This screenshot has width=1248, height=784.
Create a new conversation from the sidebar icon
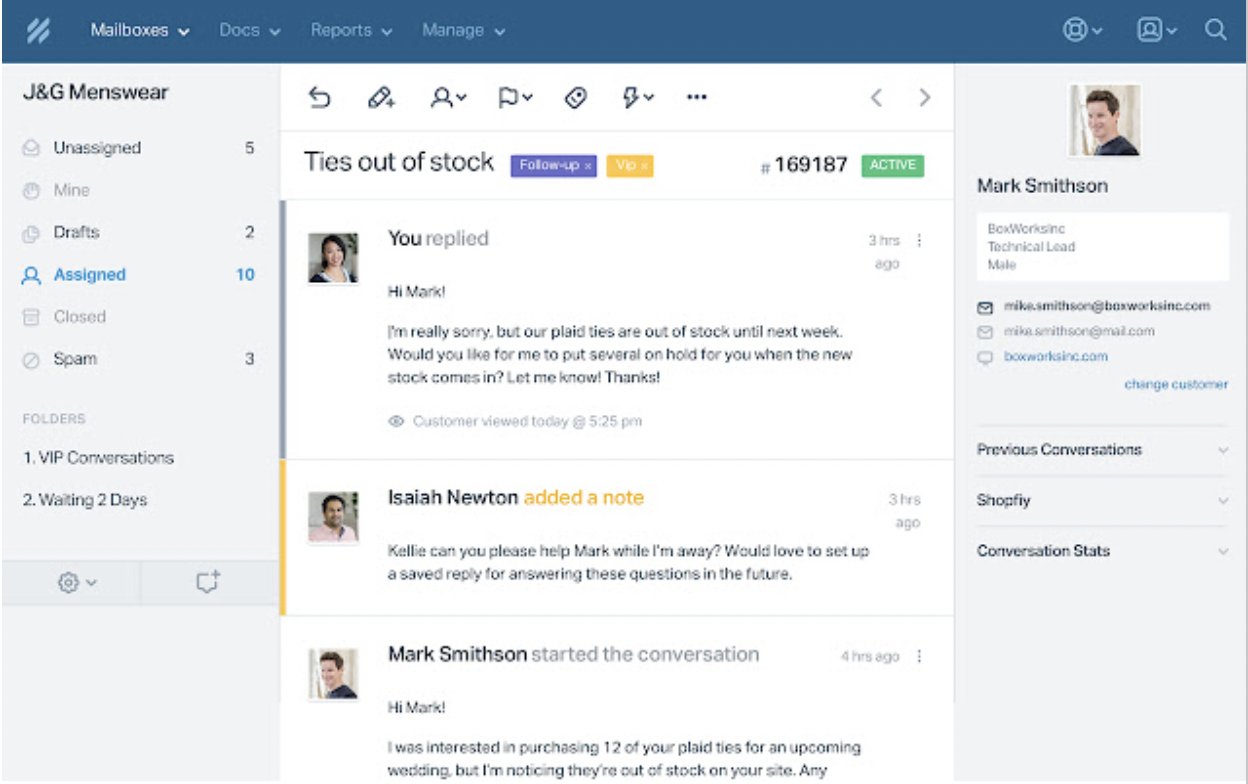(207, 581)
